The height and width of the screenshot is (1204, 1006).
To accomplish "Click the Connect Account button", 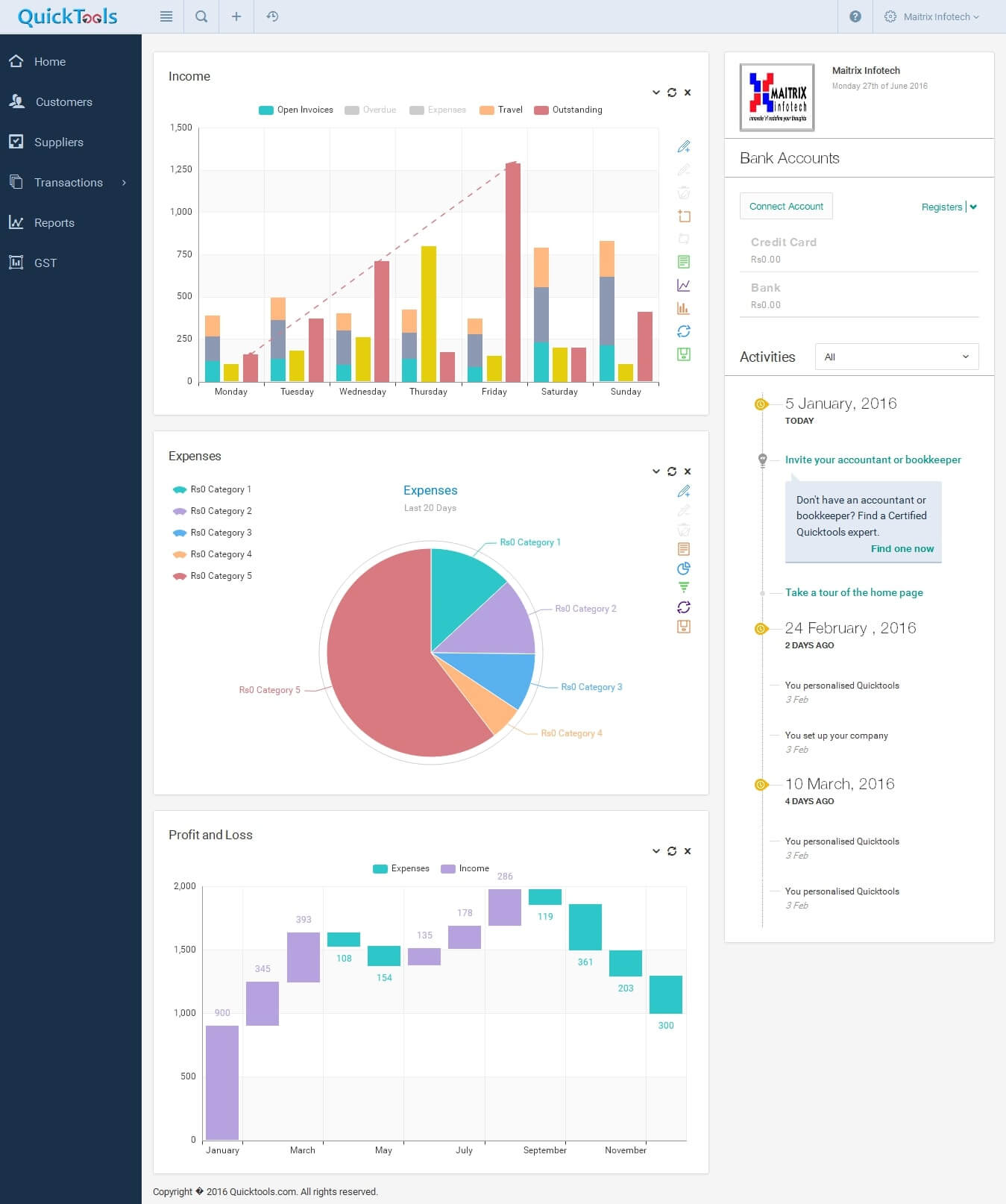I will 786,207.
